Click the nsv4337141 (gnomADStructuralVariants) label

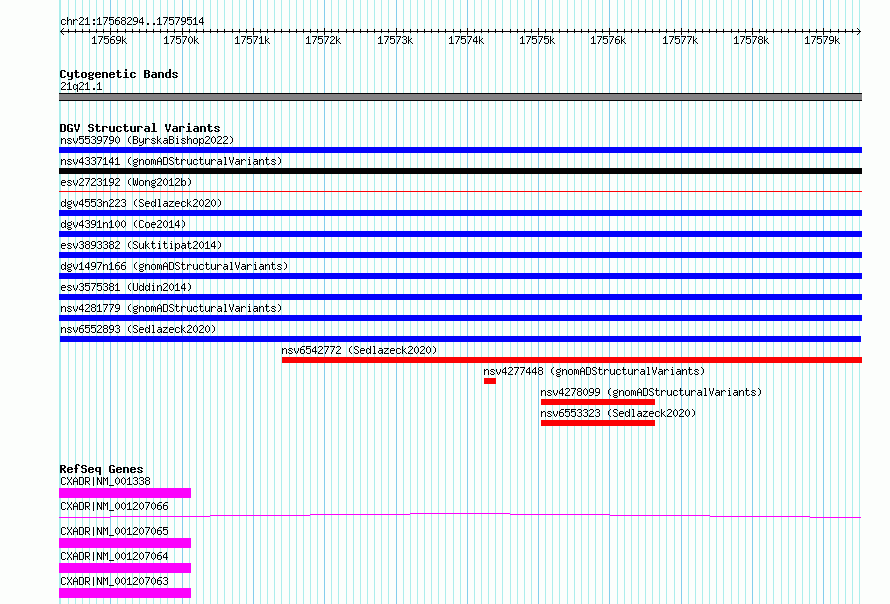[171, 161]
